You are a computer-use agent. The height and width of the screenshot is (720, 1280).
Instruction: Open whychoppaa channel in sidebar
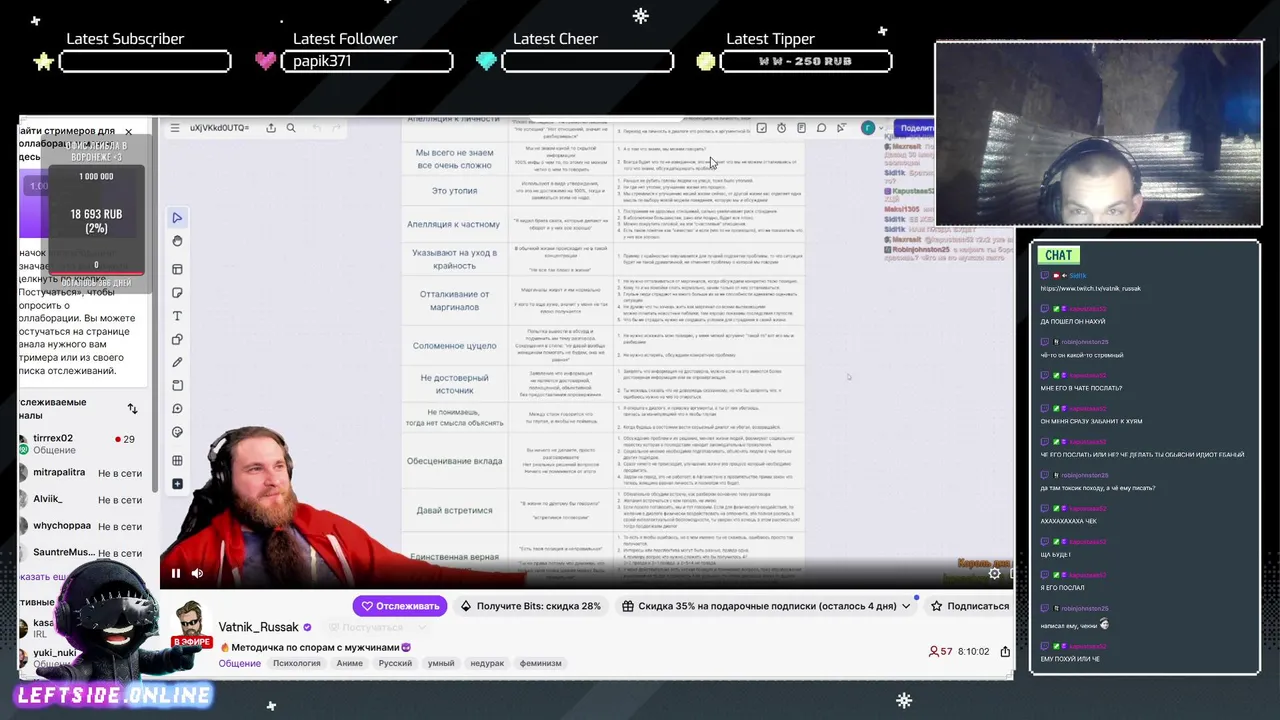[x=85, y=526]
